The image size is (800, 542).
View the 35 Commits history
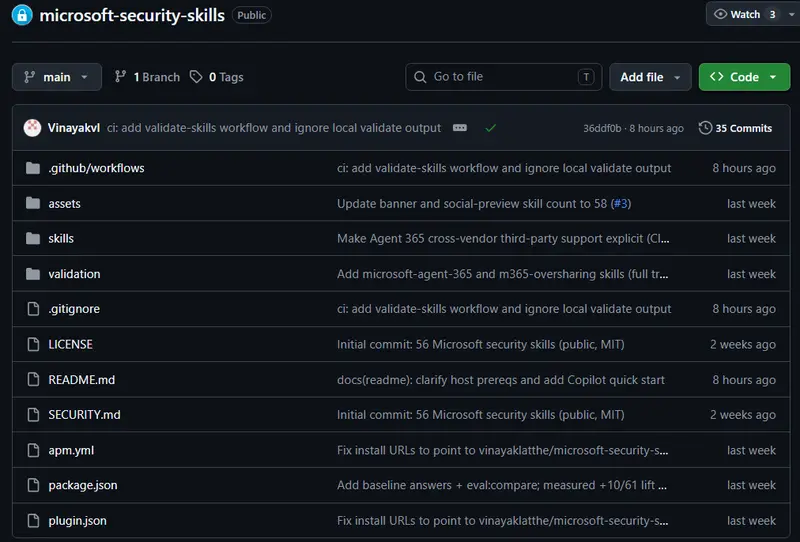click(743, 128)
